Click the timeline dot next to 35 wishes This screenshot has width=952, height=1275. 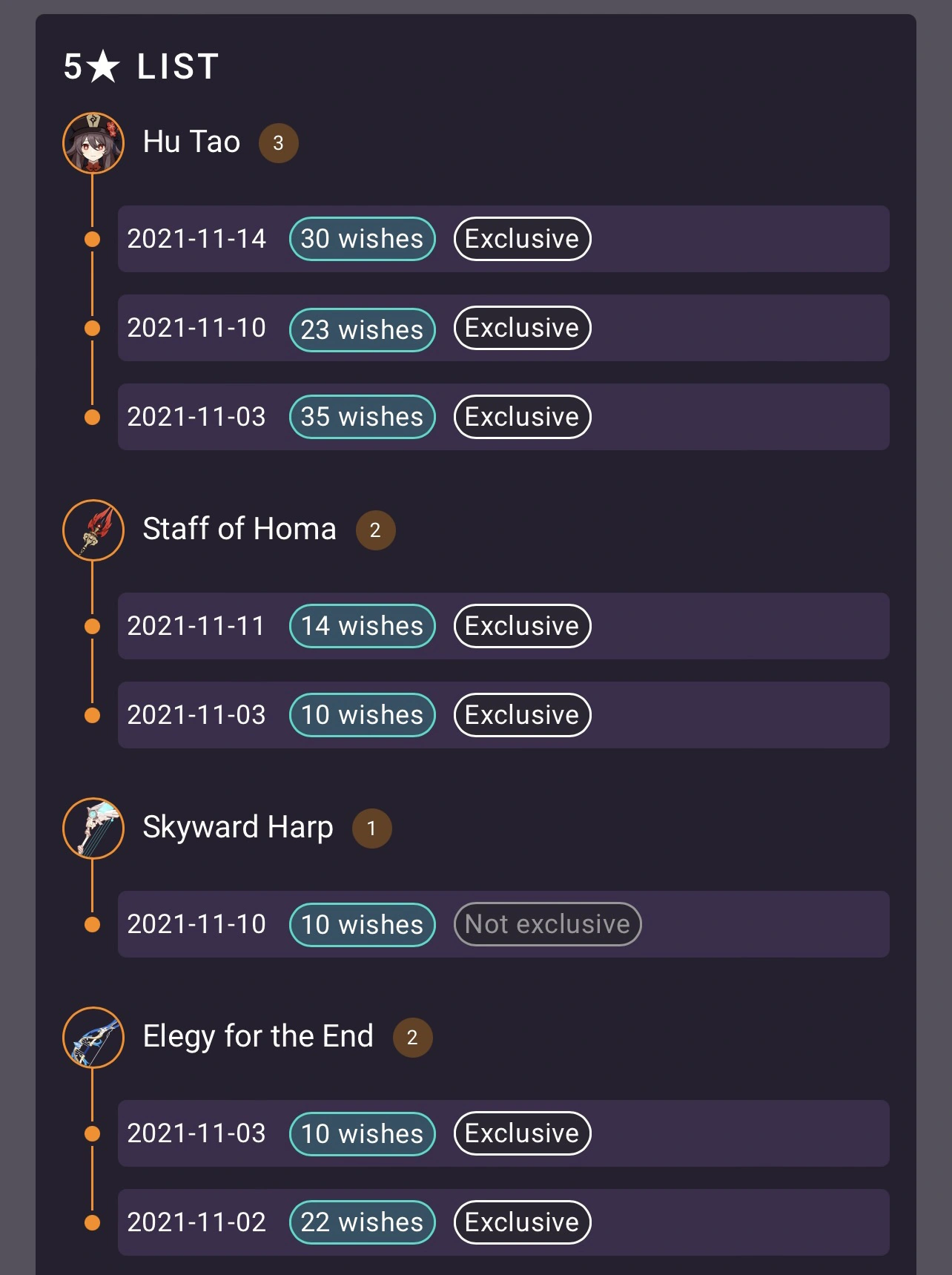[93, 418]
